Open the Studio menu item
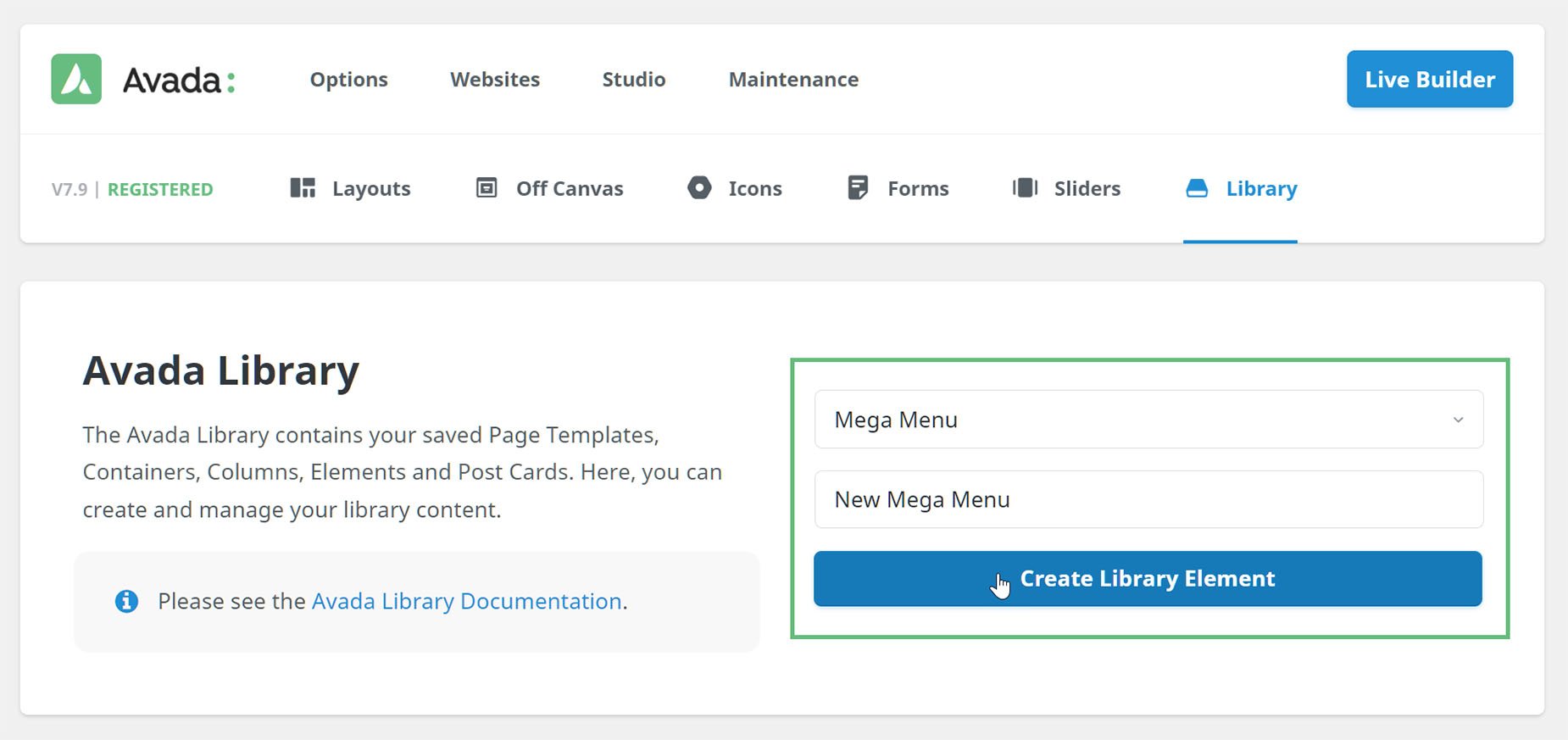 [634, 79]
